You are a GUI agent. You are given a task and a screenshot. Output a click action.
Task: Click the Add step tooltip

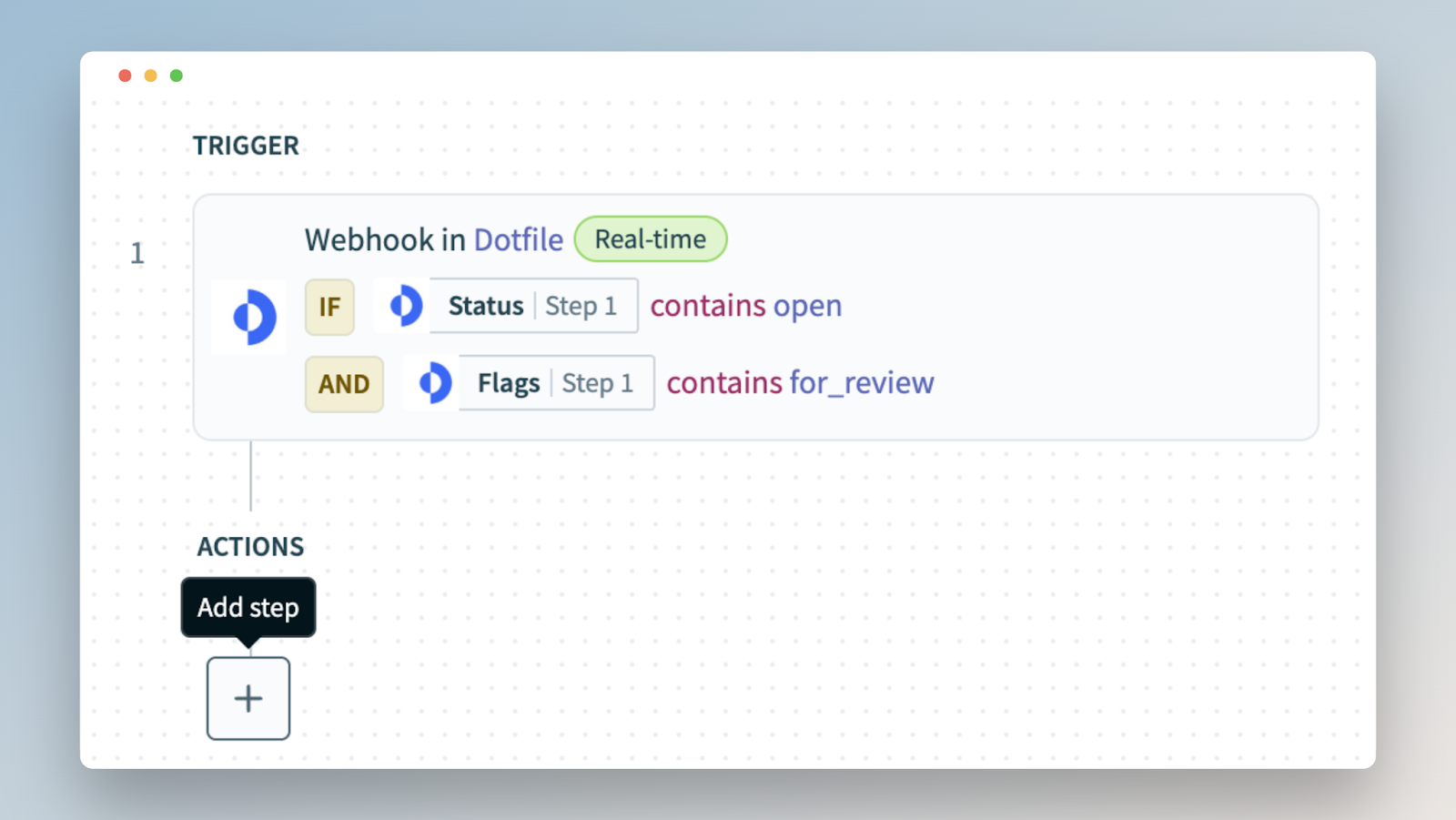point(248,607)
